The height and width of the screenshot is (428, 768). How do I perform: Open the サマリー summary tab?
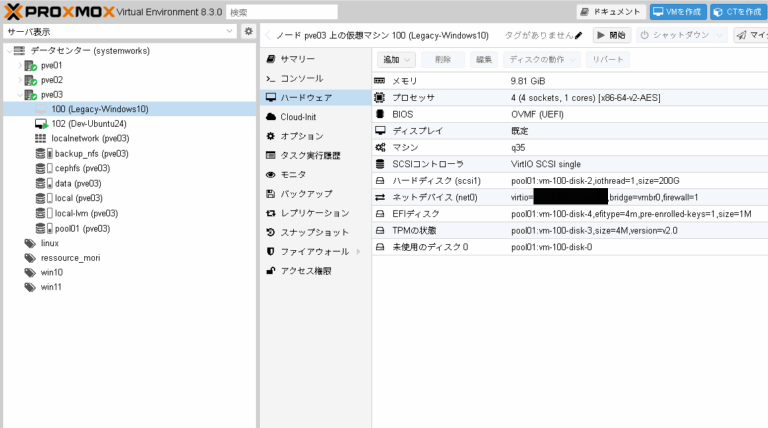pyautogui.click(x=315, y=59)
